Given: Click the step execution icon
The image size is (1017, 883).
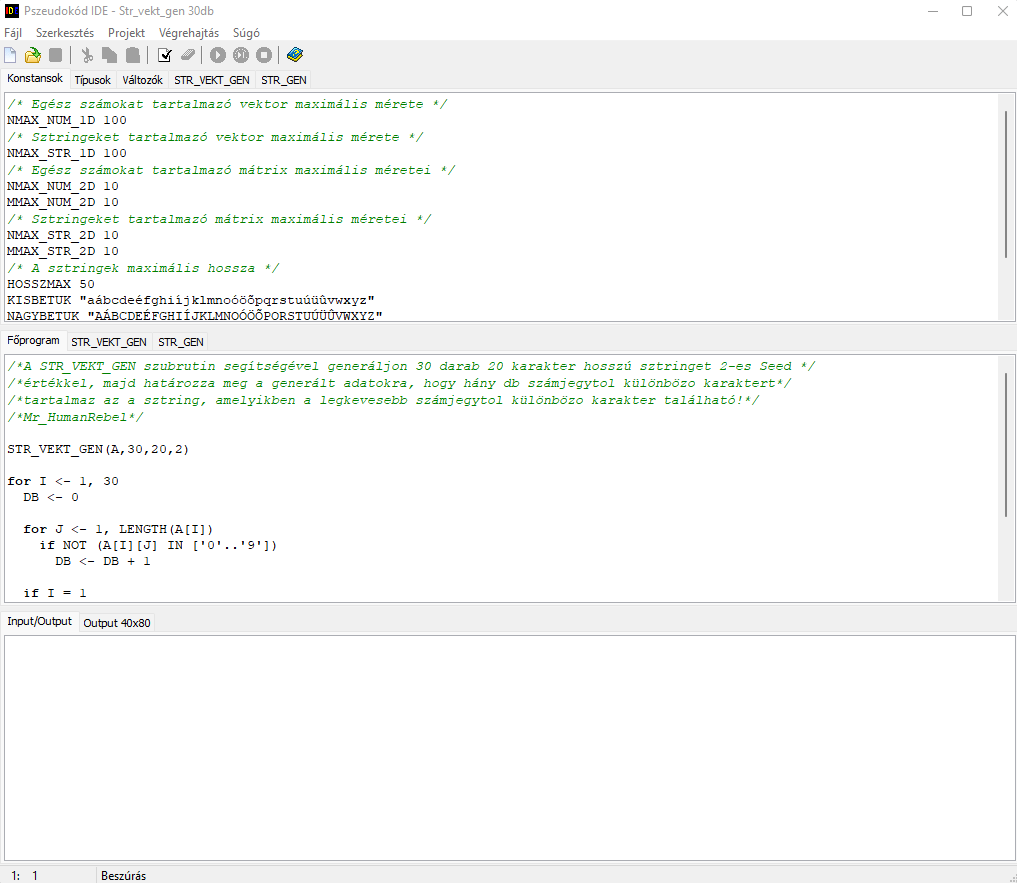Looking at the screenshot, I should click(241, 55).
